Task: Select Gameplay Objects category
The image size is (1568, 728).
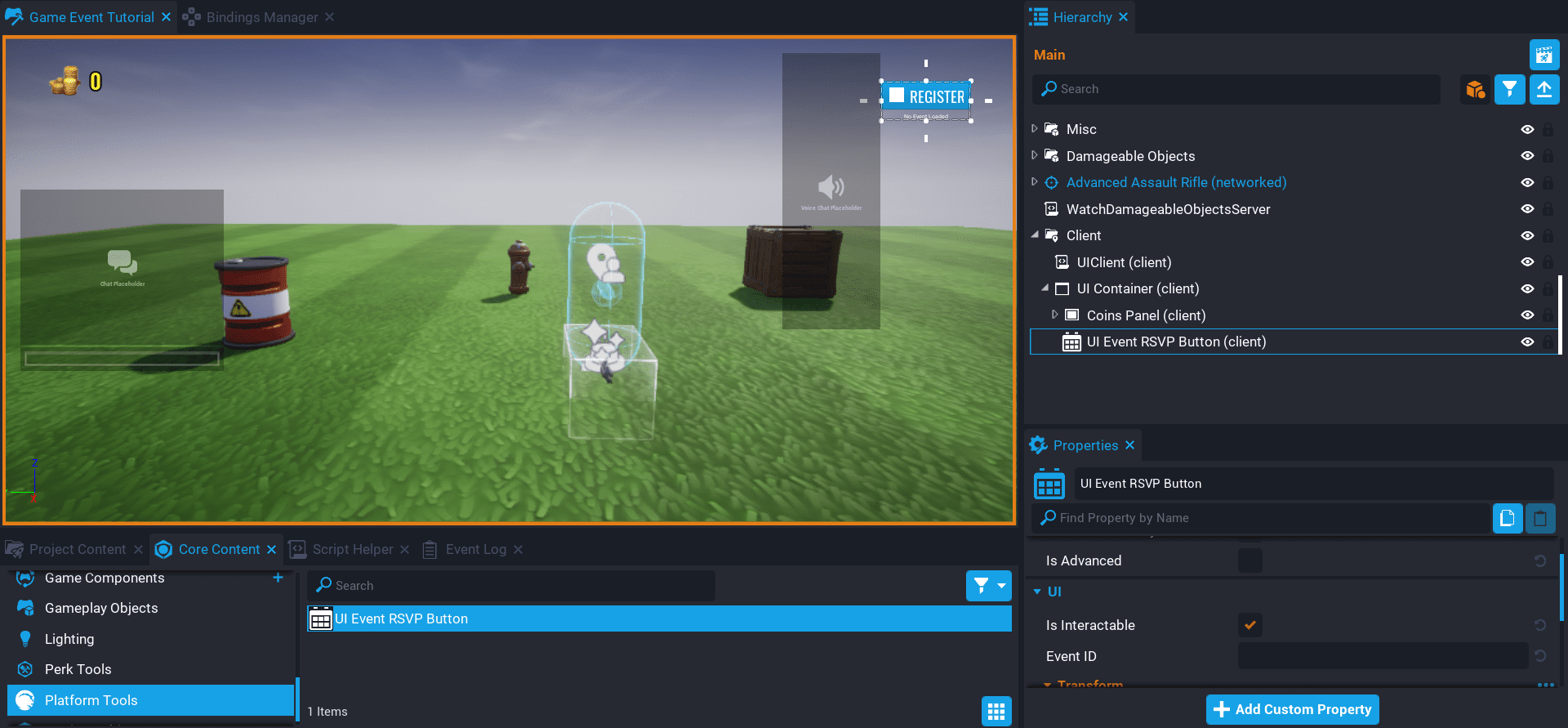Action: 101,608
